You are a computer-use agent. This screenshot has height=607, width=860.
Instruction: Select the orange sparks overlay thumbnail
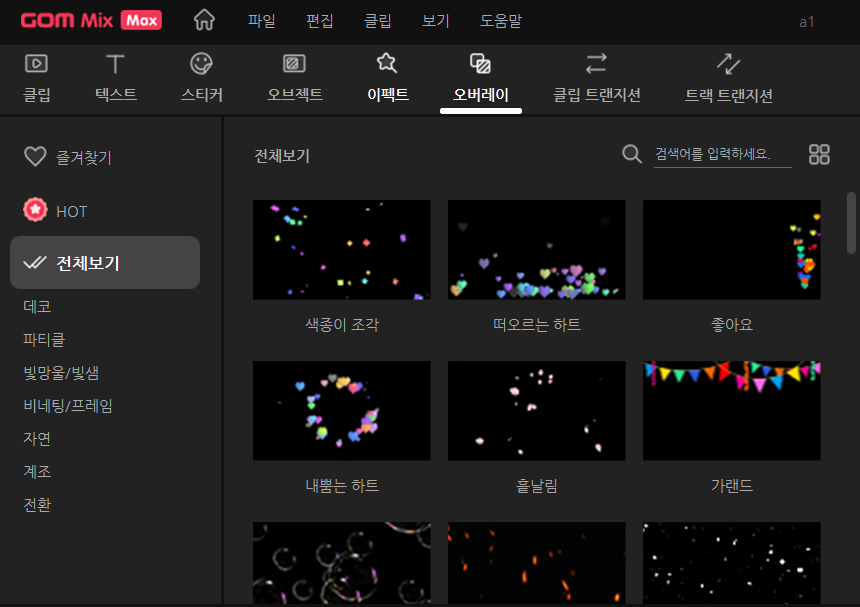[536, 563]
